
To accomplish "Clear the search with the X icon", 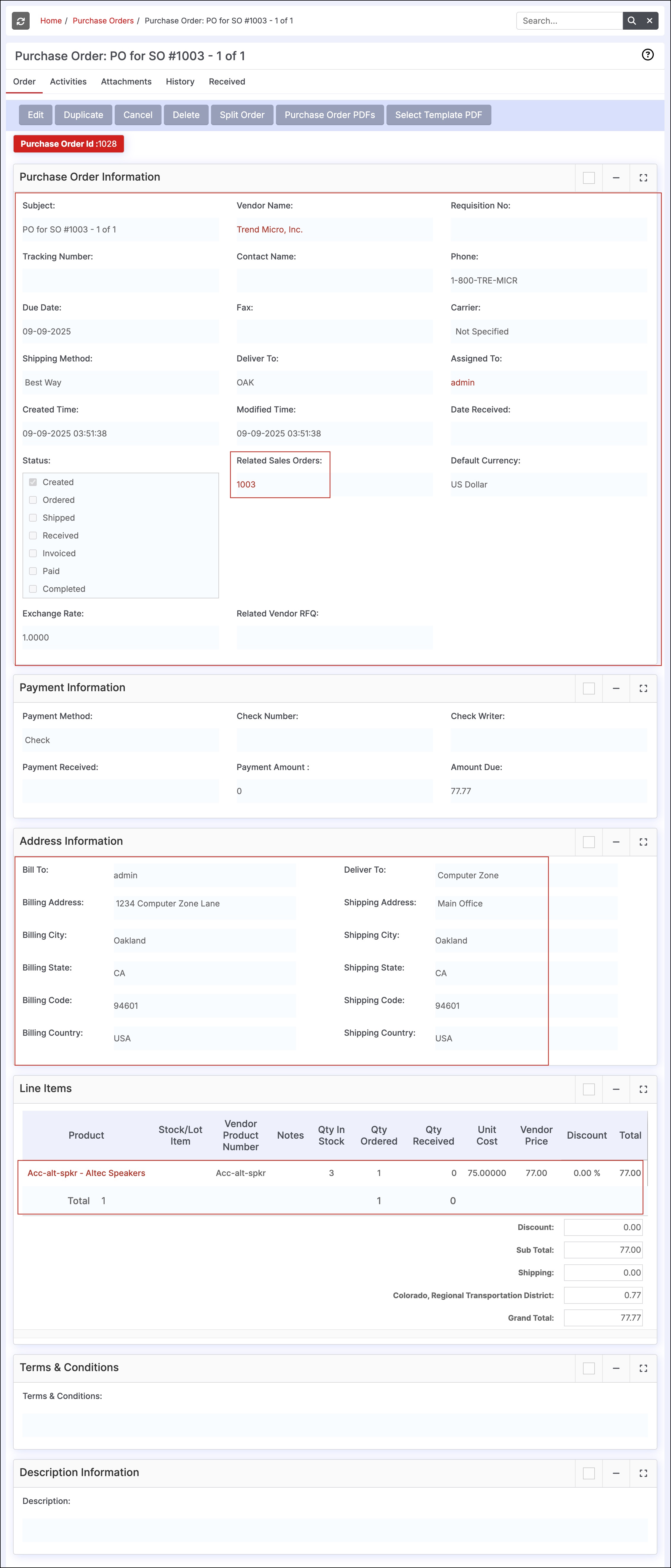I will click(650, 21).
